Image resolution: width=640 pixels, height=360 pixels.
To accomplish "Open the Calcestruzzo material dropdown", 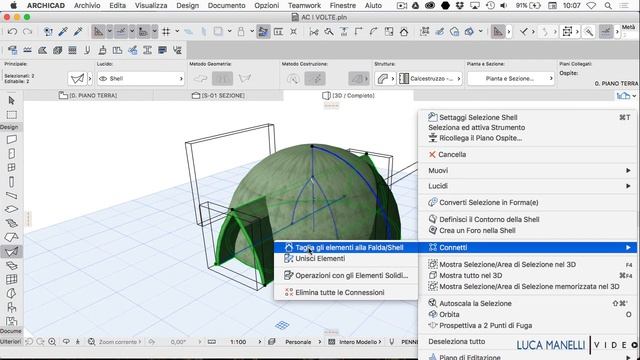I will click(430, 78).
